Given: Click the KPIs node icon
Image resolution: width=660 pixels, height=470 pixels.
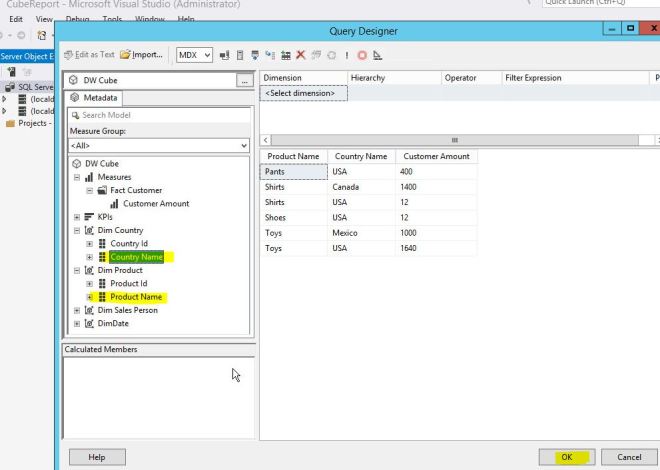Looking at the screenshot, I should 89,217.
